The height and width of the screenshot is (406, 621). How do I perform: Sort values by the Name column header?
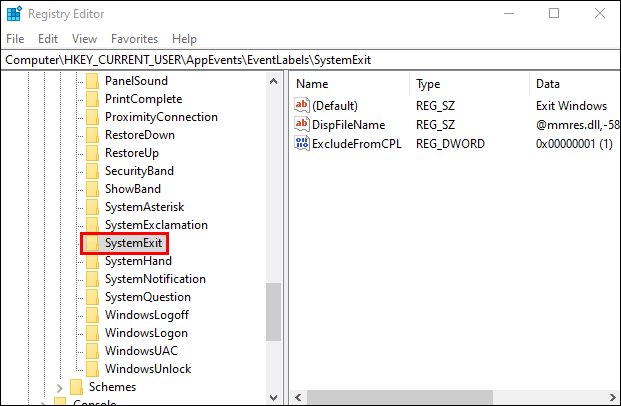click(313, 84)
